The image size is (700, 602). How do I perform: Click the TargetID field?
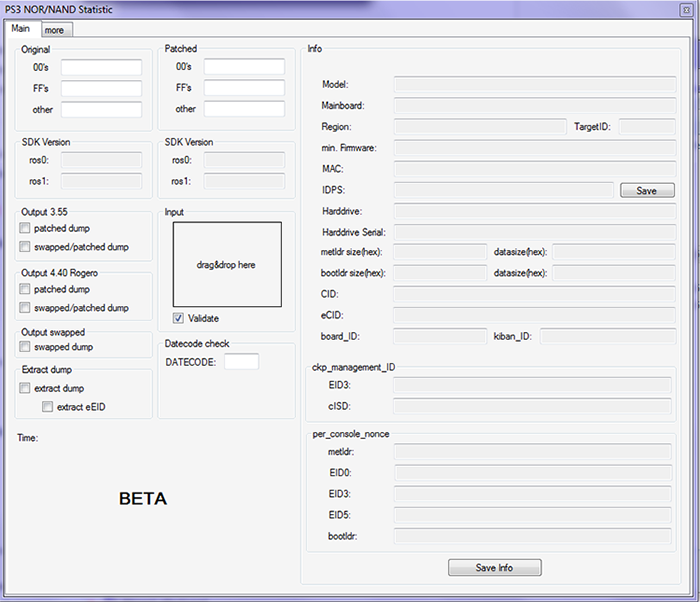(x=647, y=126)
